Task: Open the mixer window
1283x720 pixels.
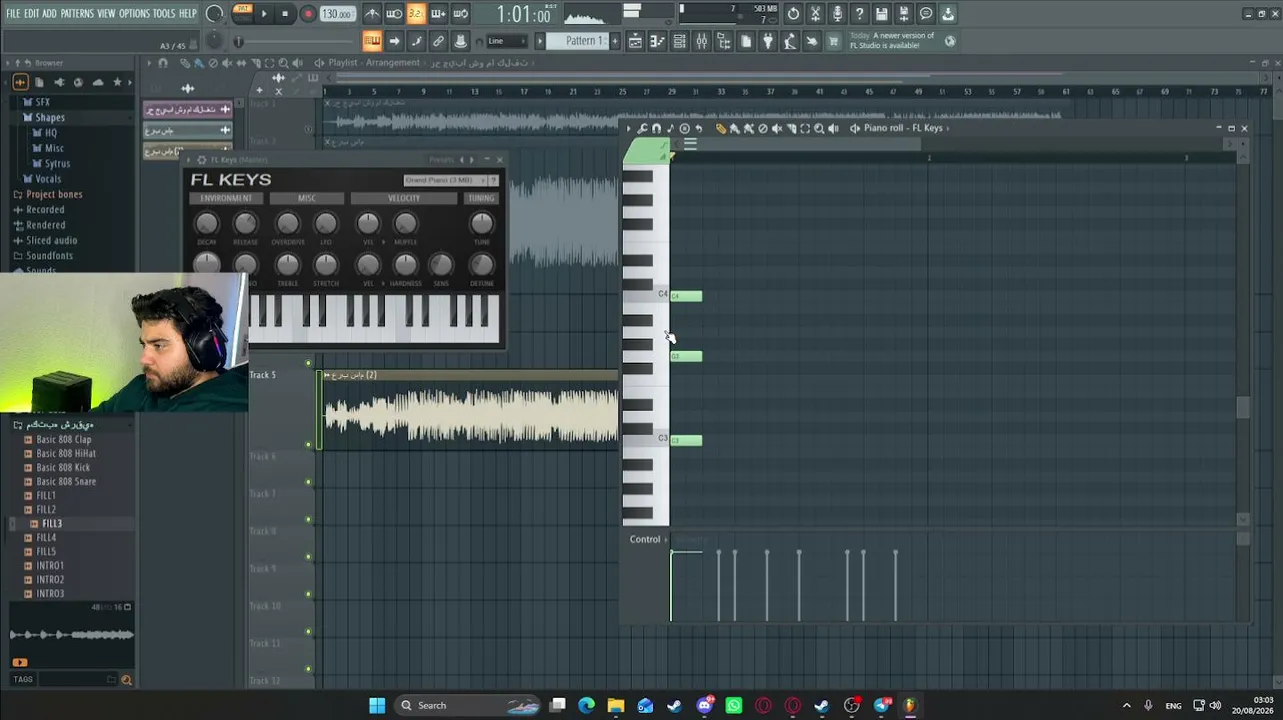Action: (702, 41)
